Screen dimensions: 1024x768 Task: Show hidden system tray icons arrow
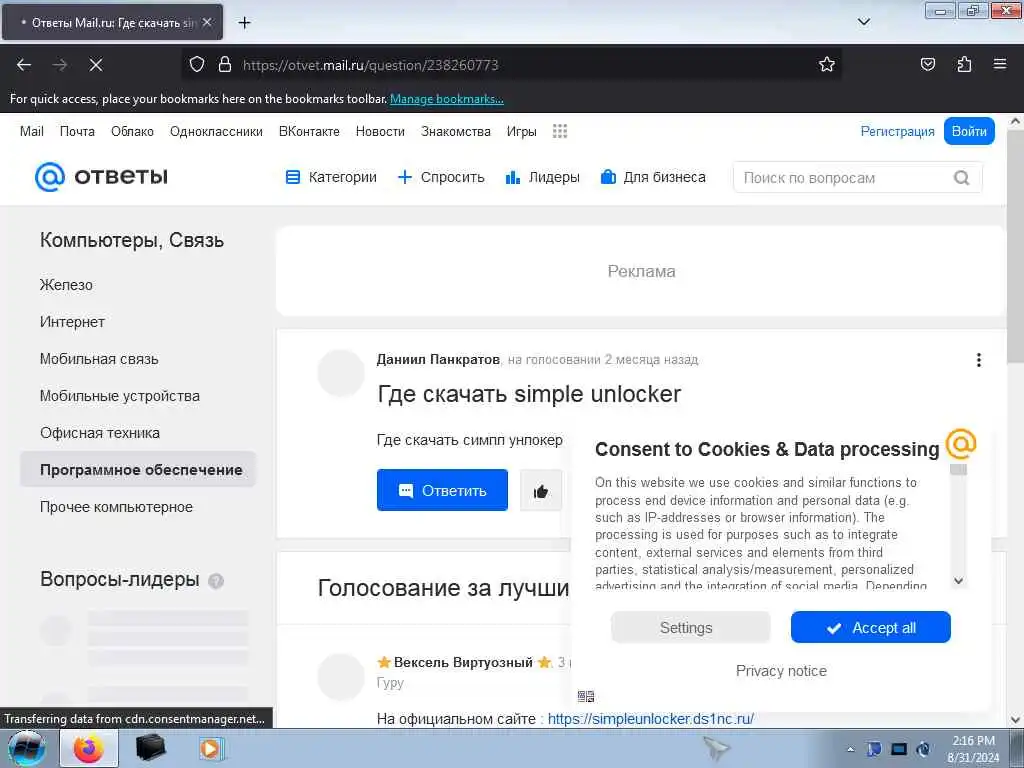tap(850, 750)
